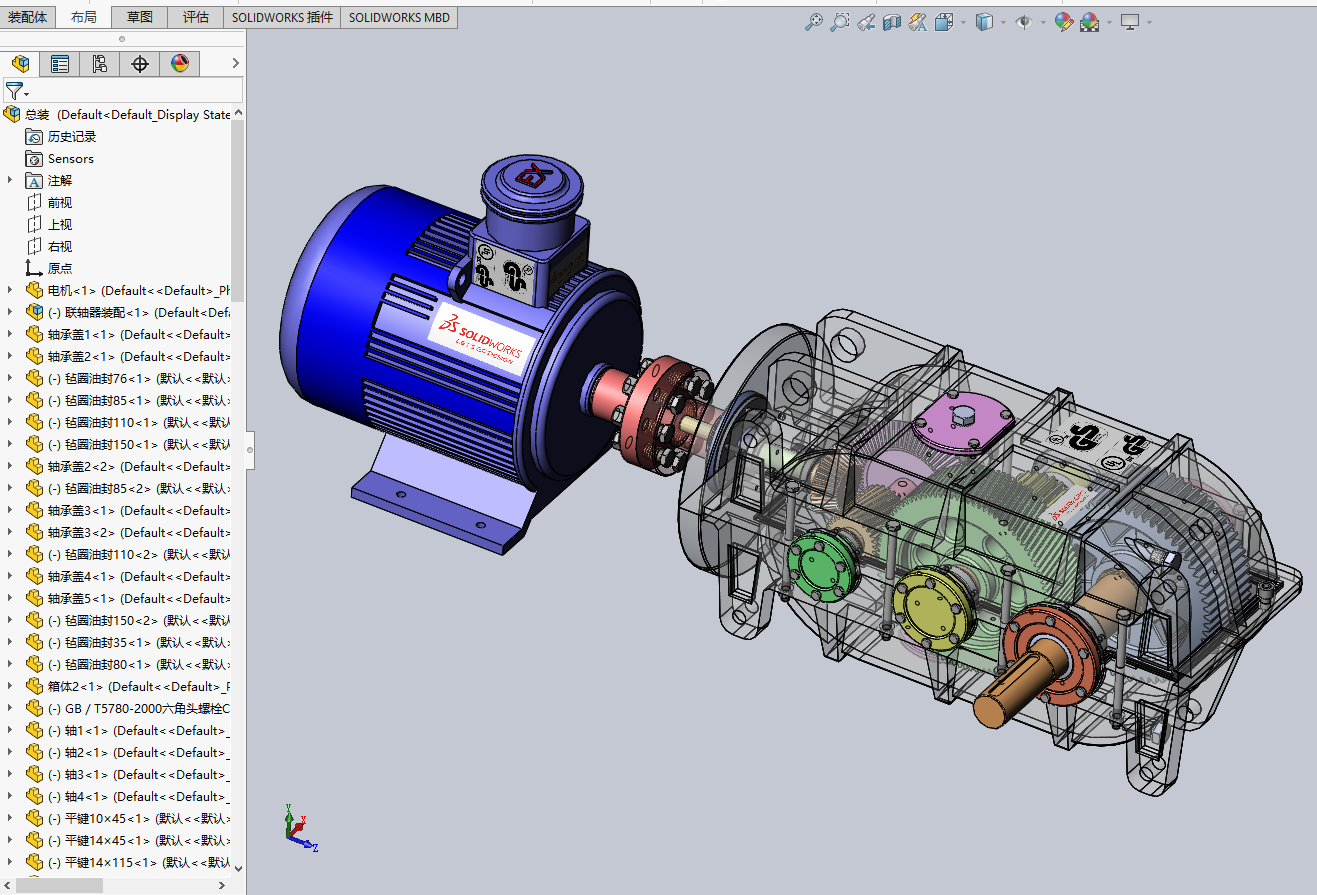1317x895 pixels.
Task: Click the feature tree vertical scrollbar
Action: pos(237,210)
